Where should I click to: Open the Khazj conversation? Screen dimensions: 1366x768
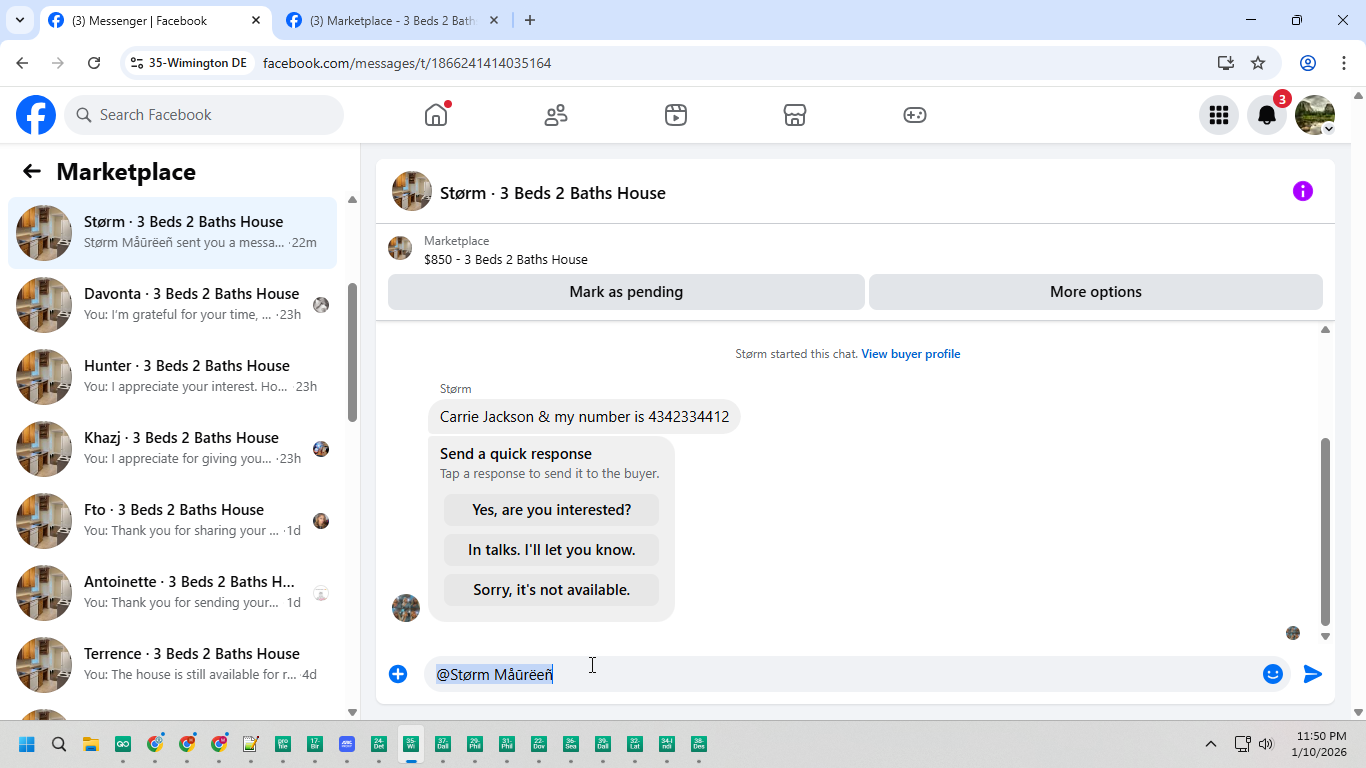click(x=173, y=449)
